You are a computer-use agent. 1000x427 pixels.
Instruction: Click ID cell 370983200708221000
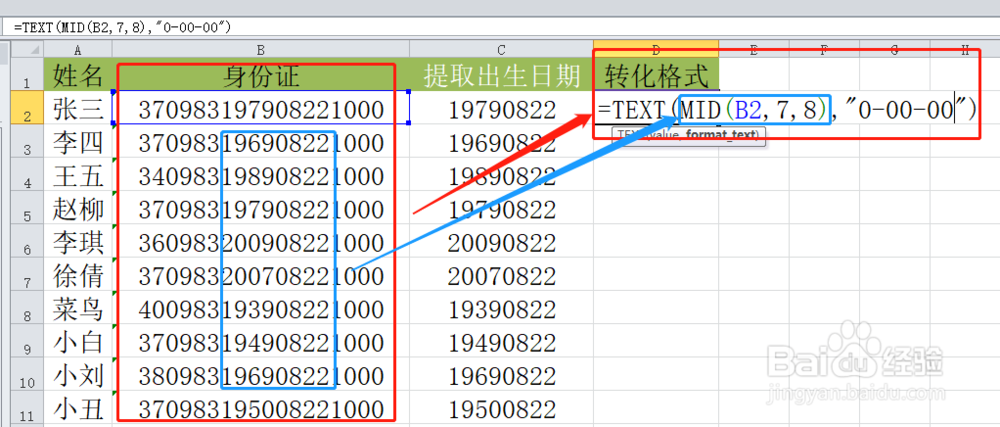coord(261,274)
